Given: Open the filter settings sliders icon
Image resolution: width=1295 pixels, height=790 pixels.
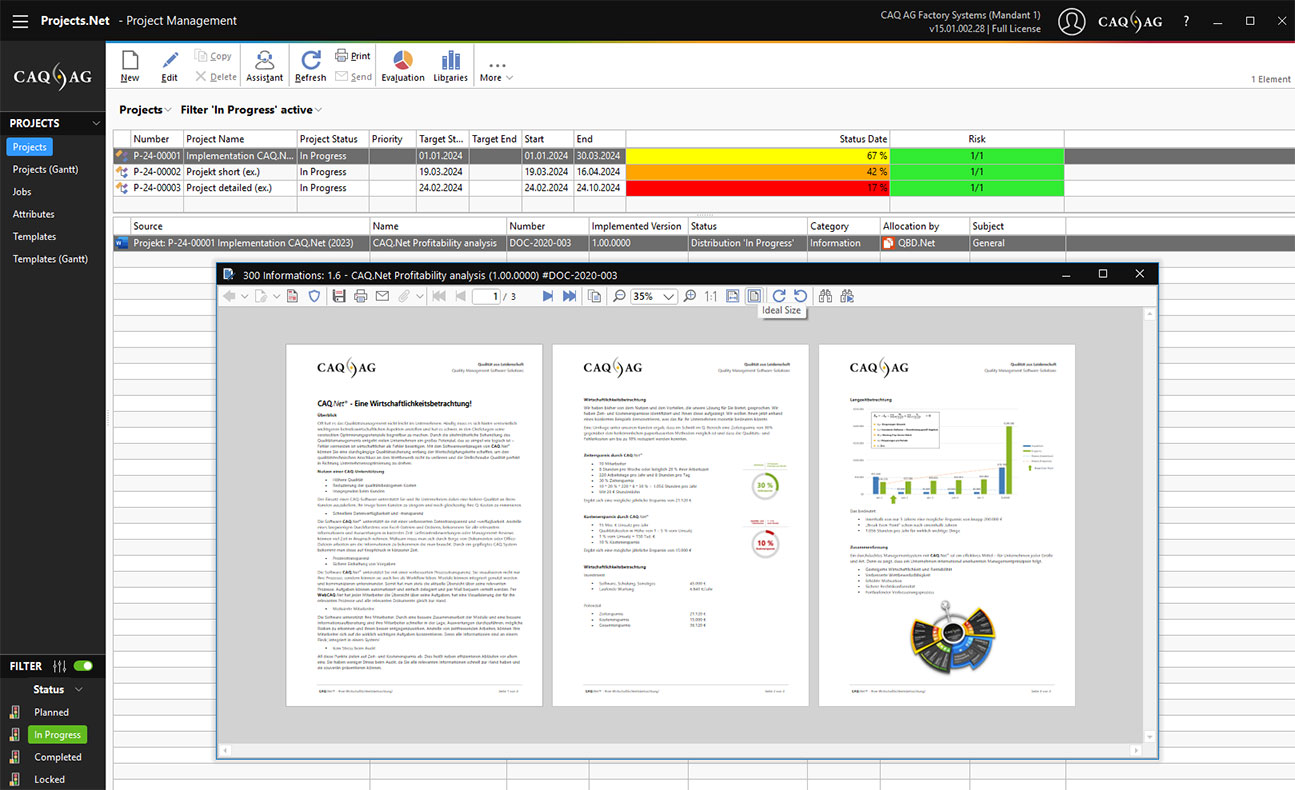Looking at the screenshot, I should pos(59,666).
